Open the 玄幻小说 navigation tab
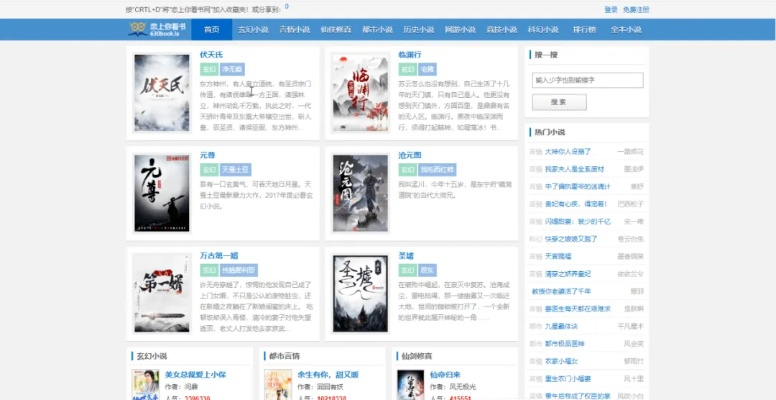 click(255, 29)
